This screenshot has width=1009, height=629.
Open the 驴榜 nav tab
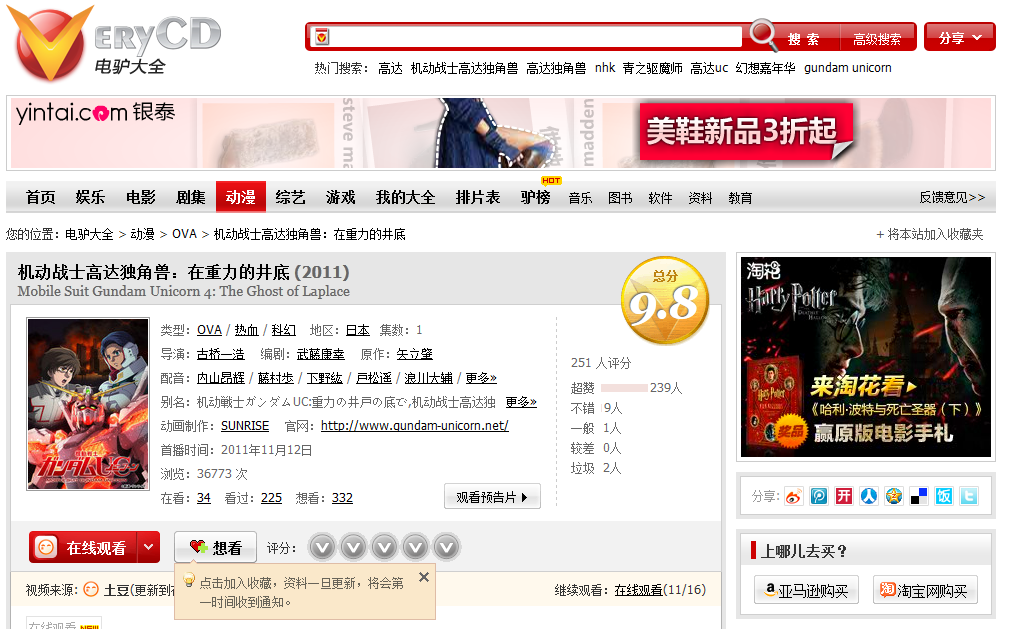tap(535, 197)
